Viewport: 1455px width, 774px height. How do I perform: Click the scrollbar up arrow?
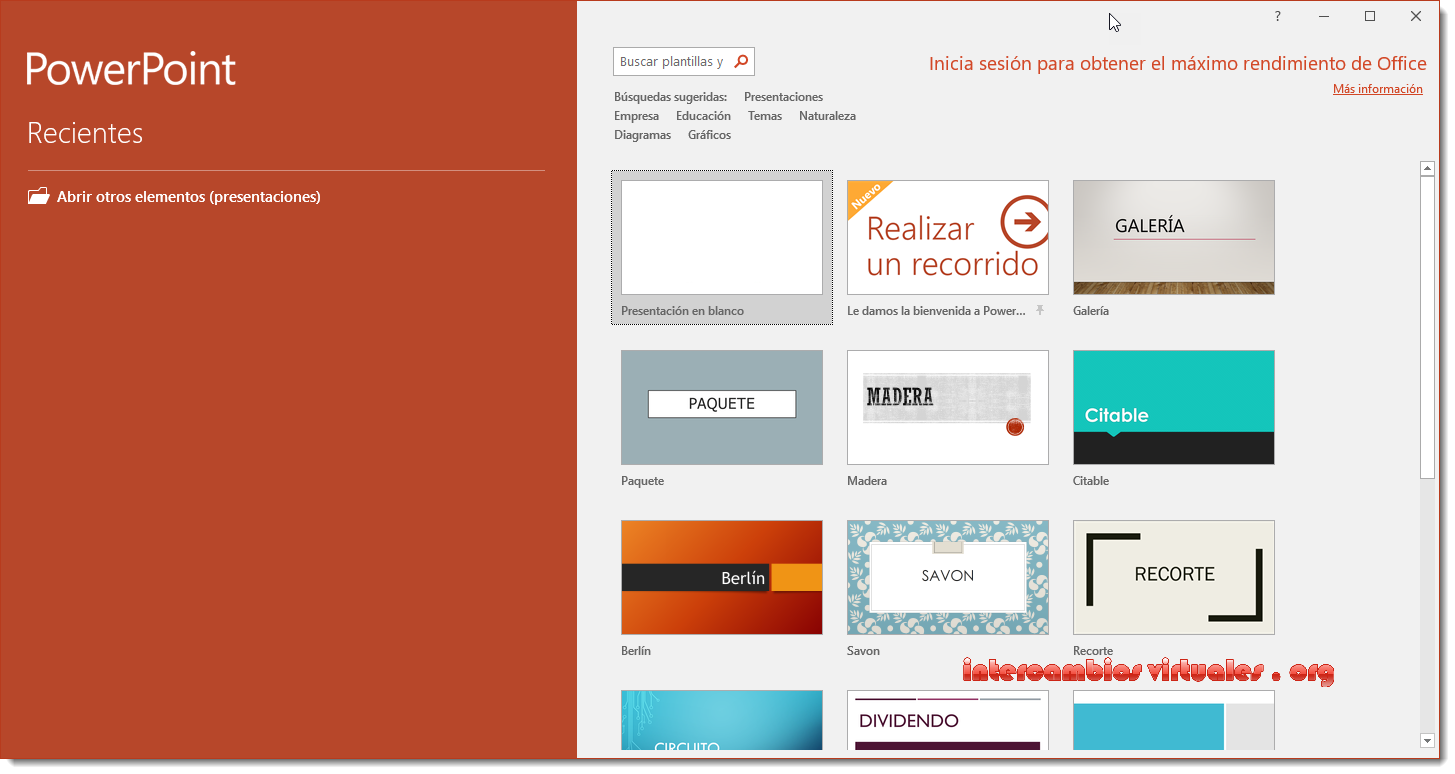(x=1427, y=169)
